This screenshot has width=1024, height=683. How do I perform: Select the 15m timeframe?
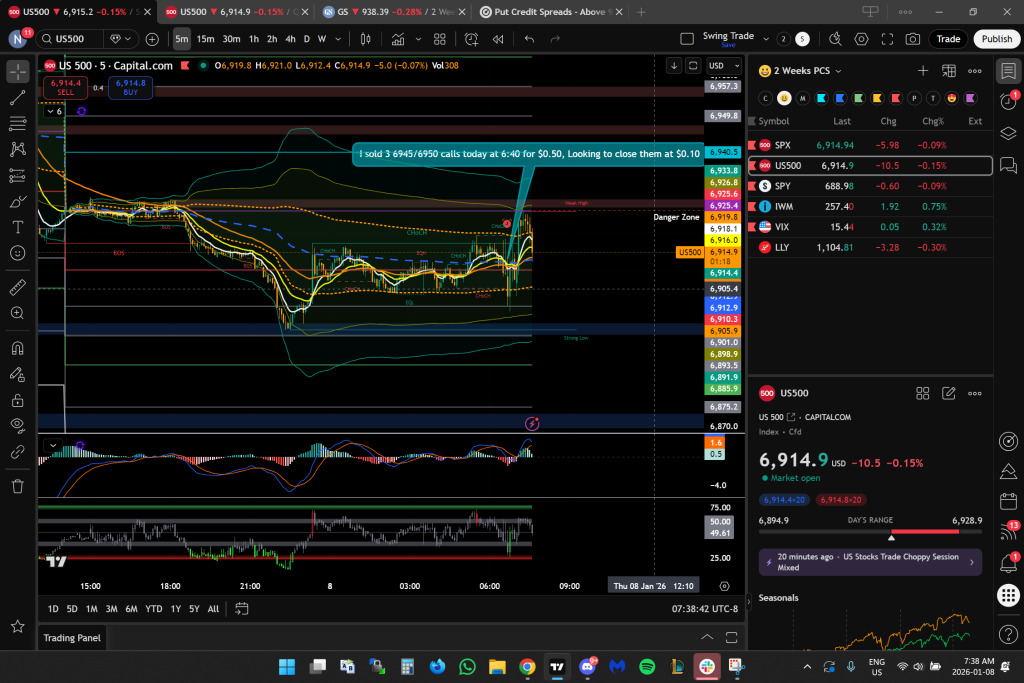(205, 39)
